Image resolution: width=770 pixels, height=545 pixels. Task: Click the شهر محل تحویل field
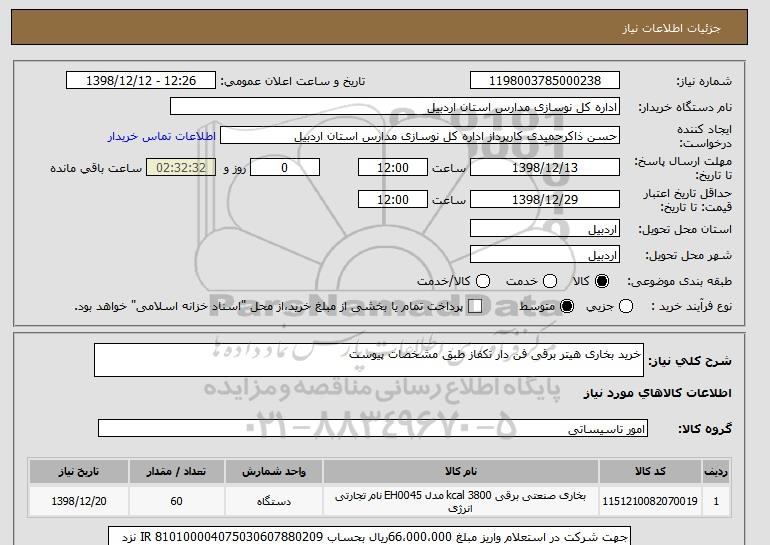tap(545, 255)
